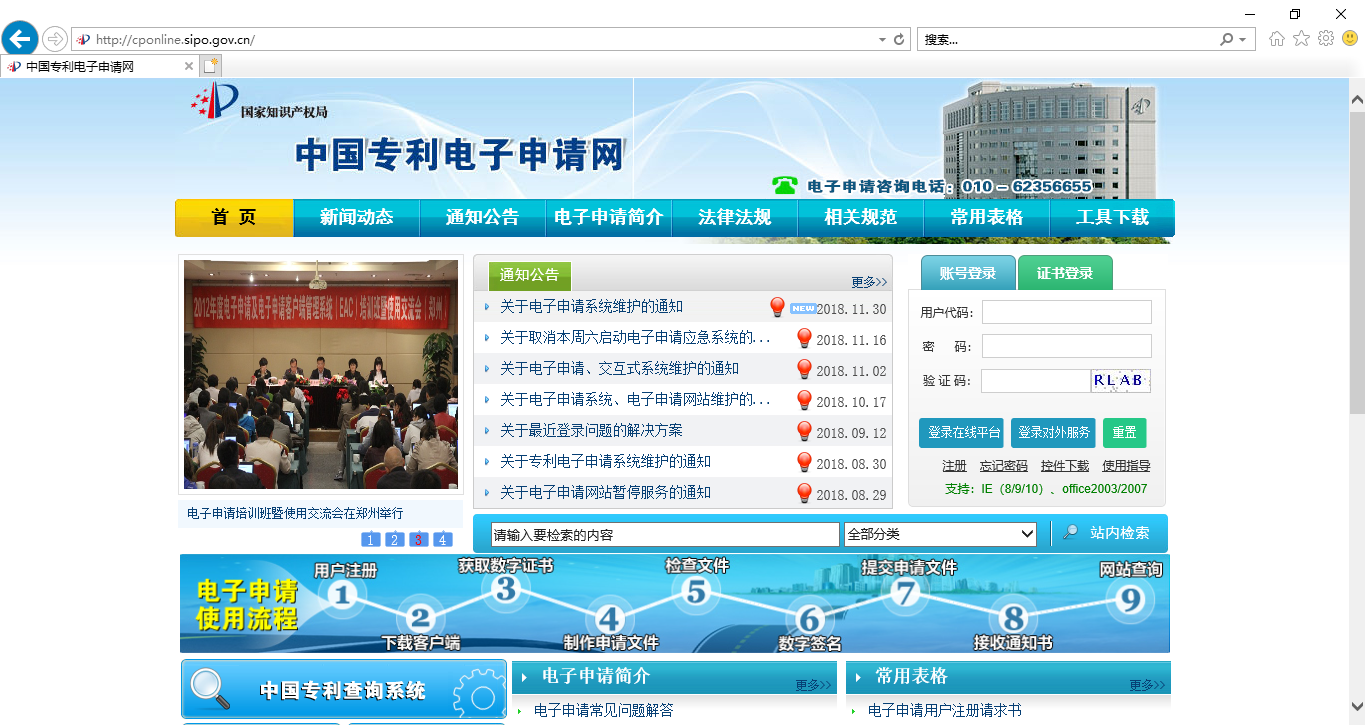
Task: Click step 5 检查文件 circle
Action: click(x=696, y=592)
